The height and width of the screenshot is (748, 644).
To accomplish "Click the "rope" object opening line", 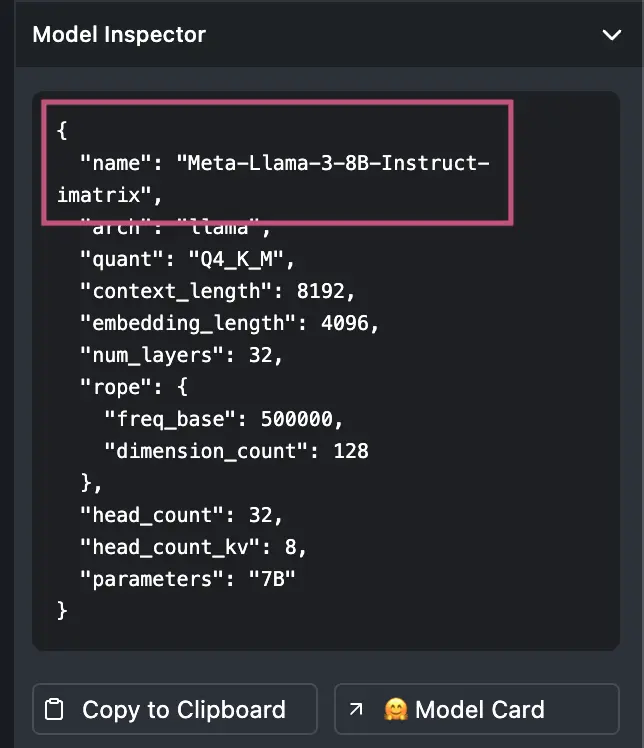I will tap(134, 387).
